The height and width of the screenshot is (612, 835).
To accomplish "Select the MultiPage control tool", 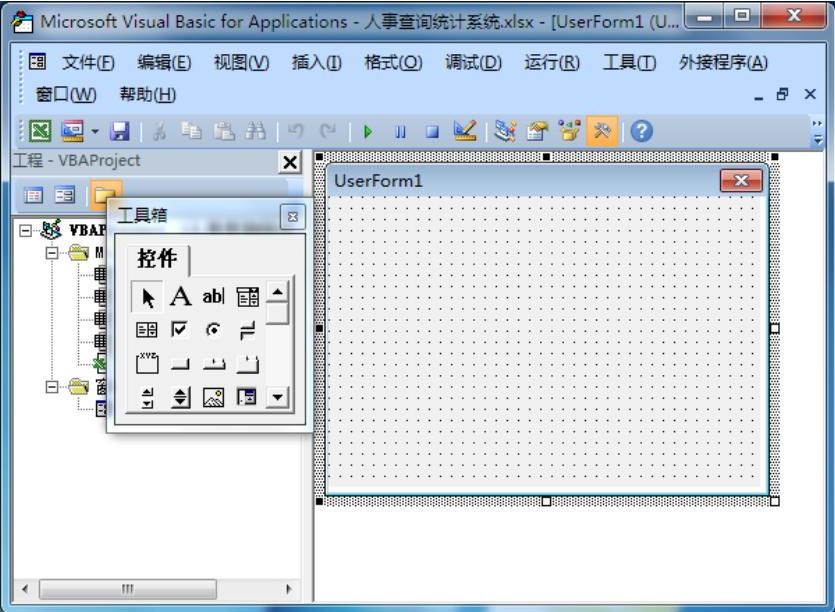I will (x=248, y=364).
